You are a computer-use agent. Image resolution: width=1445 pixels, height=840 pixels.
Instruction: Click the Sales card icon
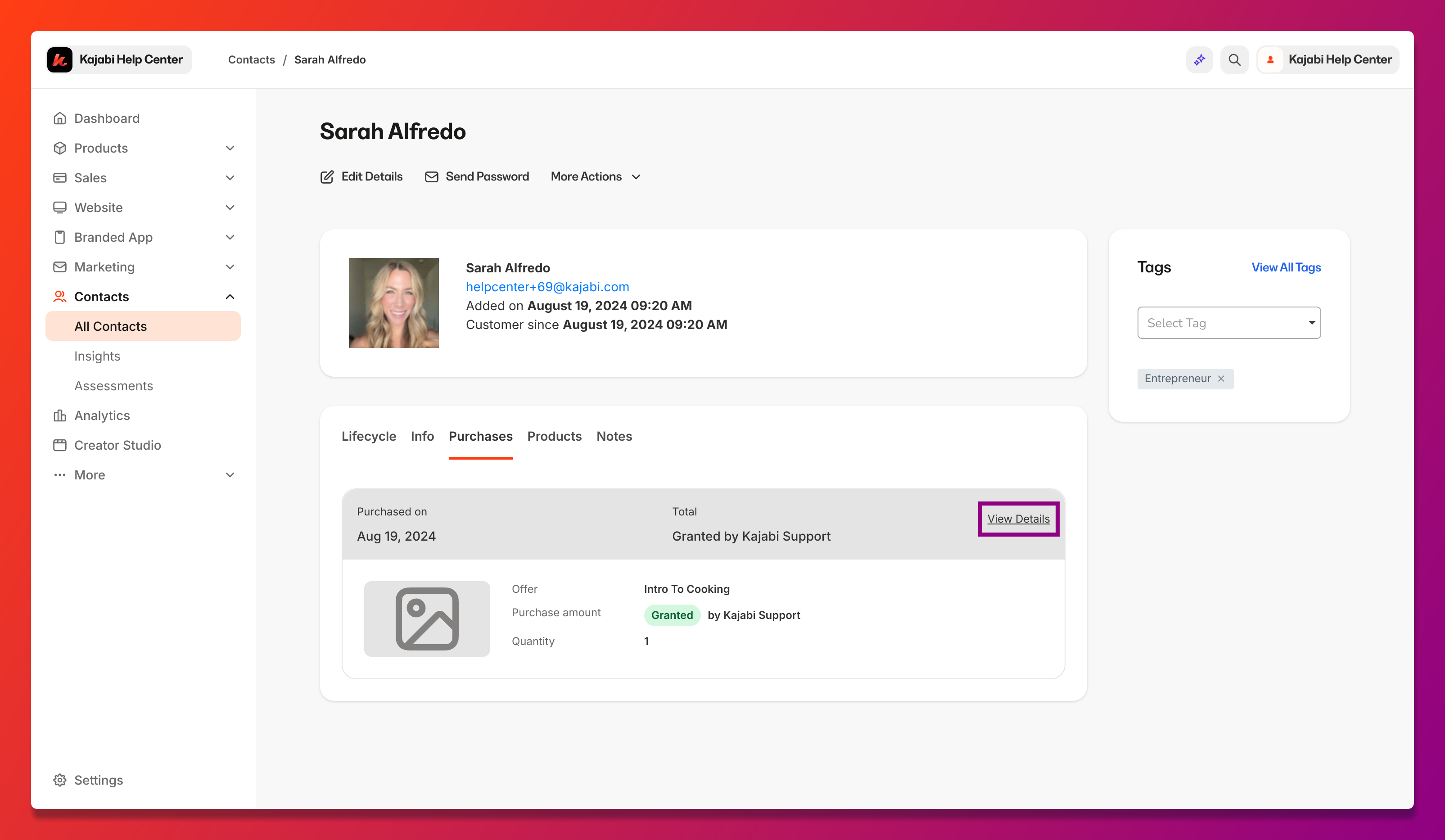click(59, 178)
